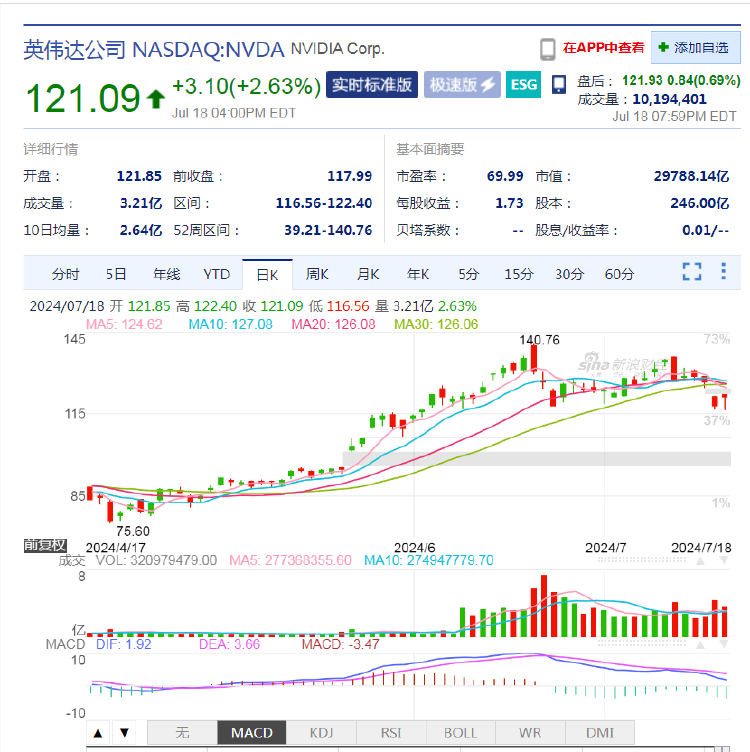
Task: Click the VOL: 320979479.00 label
Action: pos(156,560)
